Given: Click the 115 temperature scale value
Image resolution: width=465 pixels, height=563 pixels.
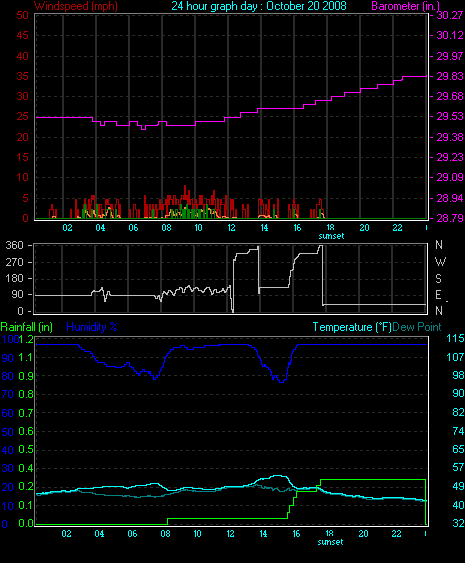Looking at the screenshot, I should pyautogui.click(x=455, y=338).
